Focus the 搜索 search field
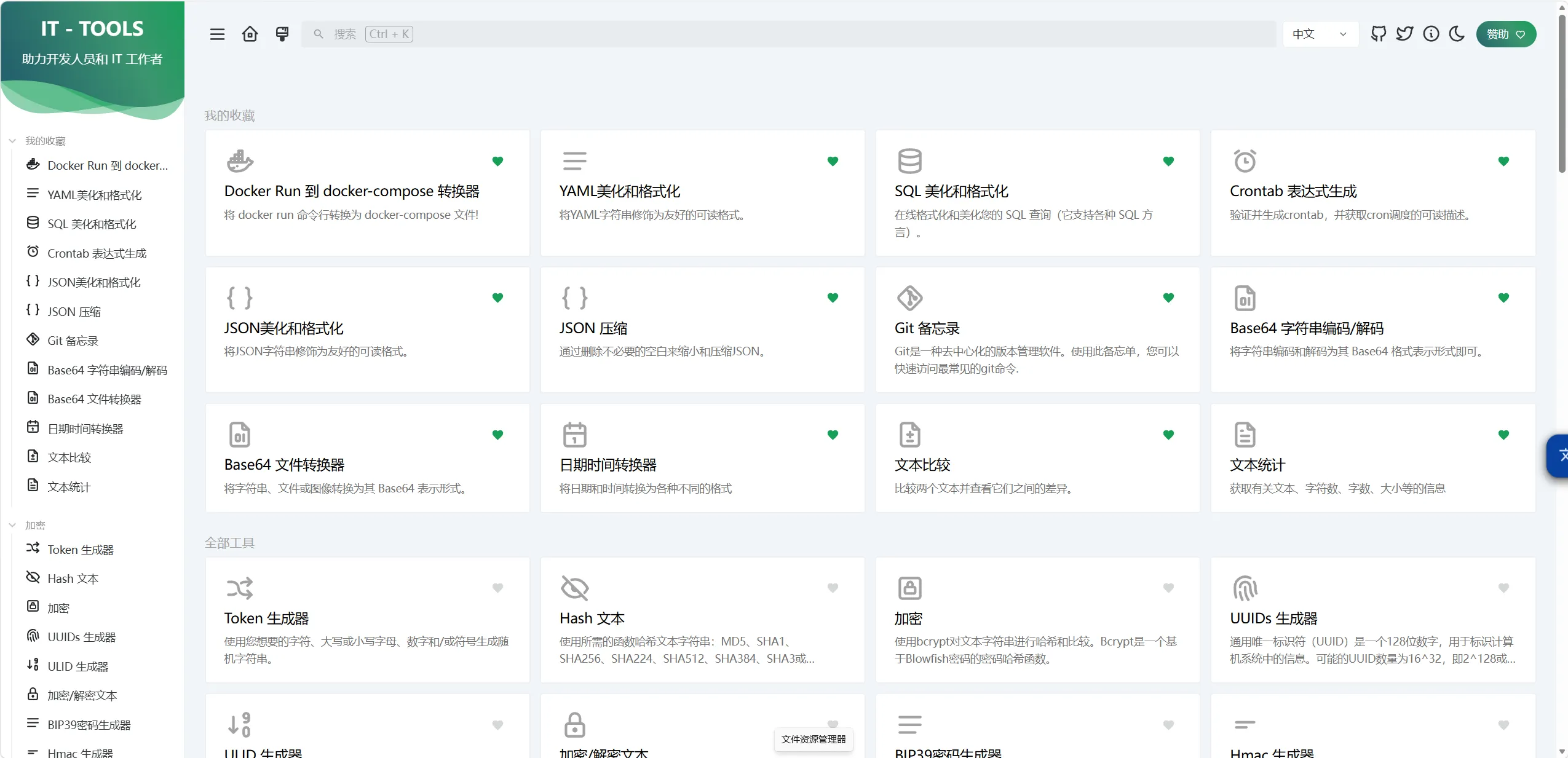 point(788,34)
